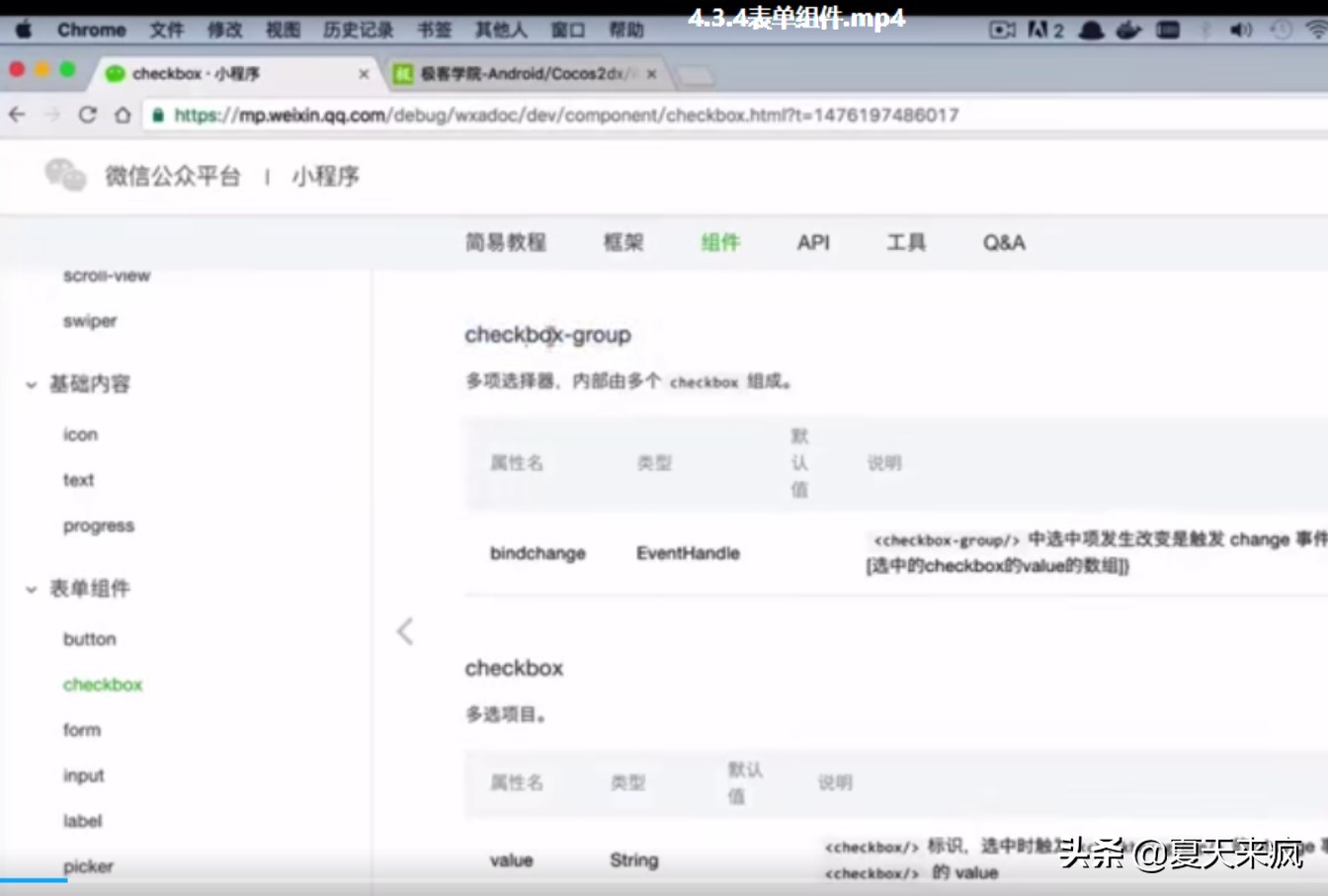The height and width of the screenshot is (896, 1328).
Task: Open label in sidebar
Action: [x=83, y=821]
